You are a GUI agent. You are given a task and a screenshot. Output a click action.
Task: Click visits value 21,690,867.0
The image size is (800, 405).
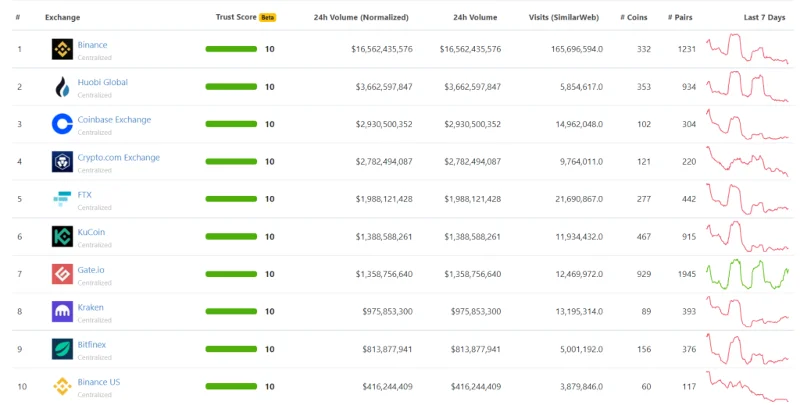(x=579, y=199)
